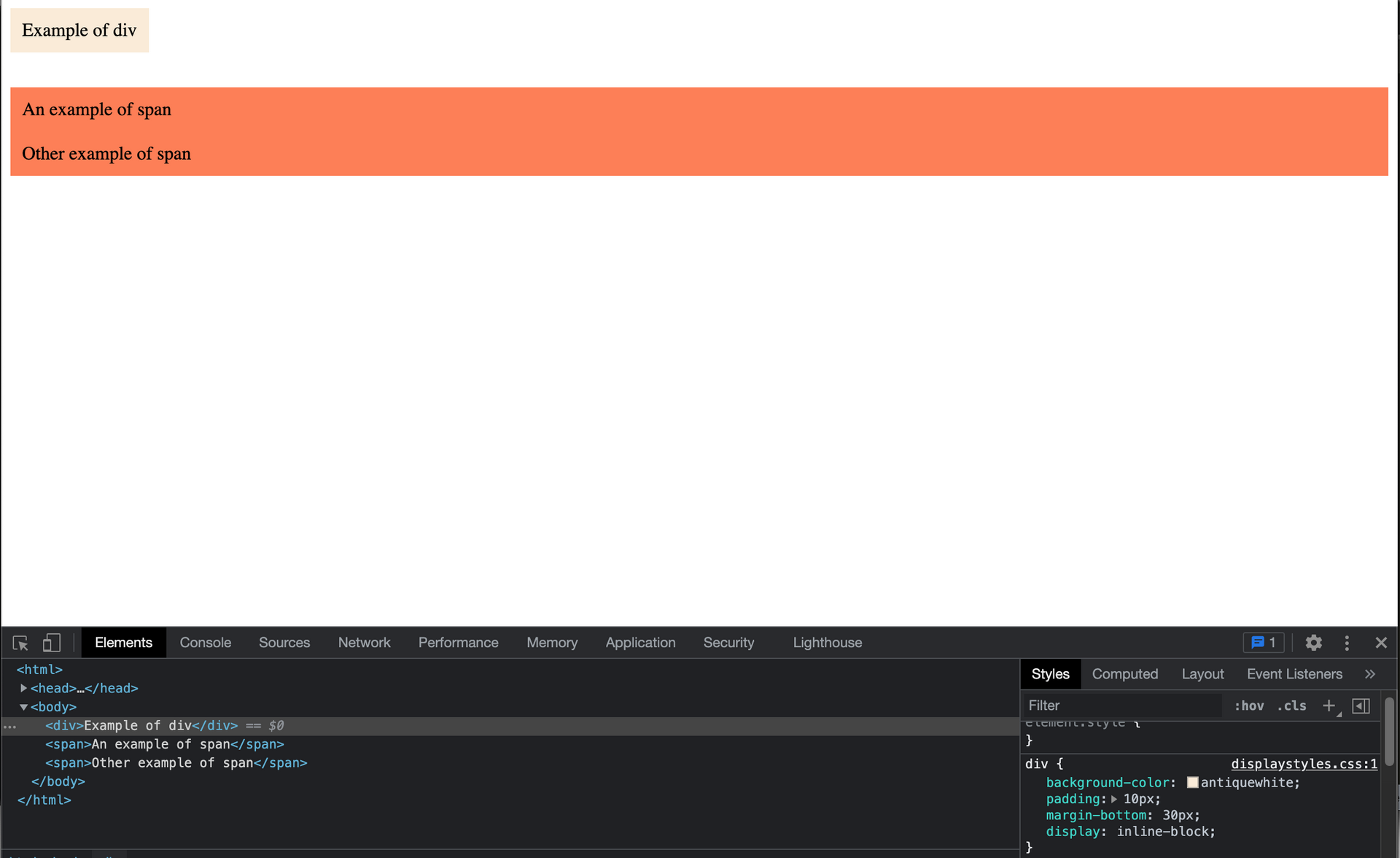
Task: Expand the padding shorthand triangle
Action: coord(1114,799)
